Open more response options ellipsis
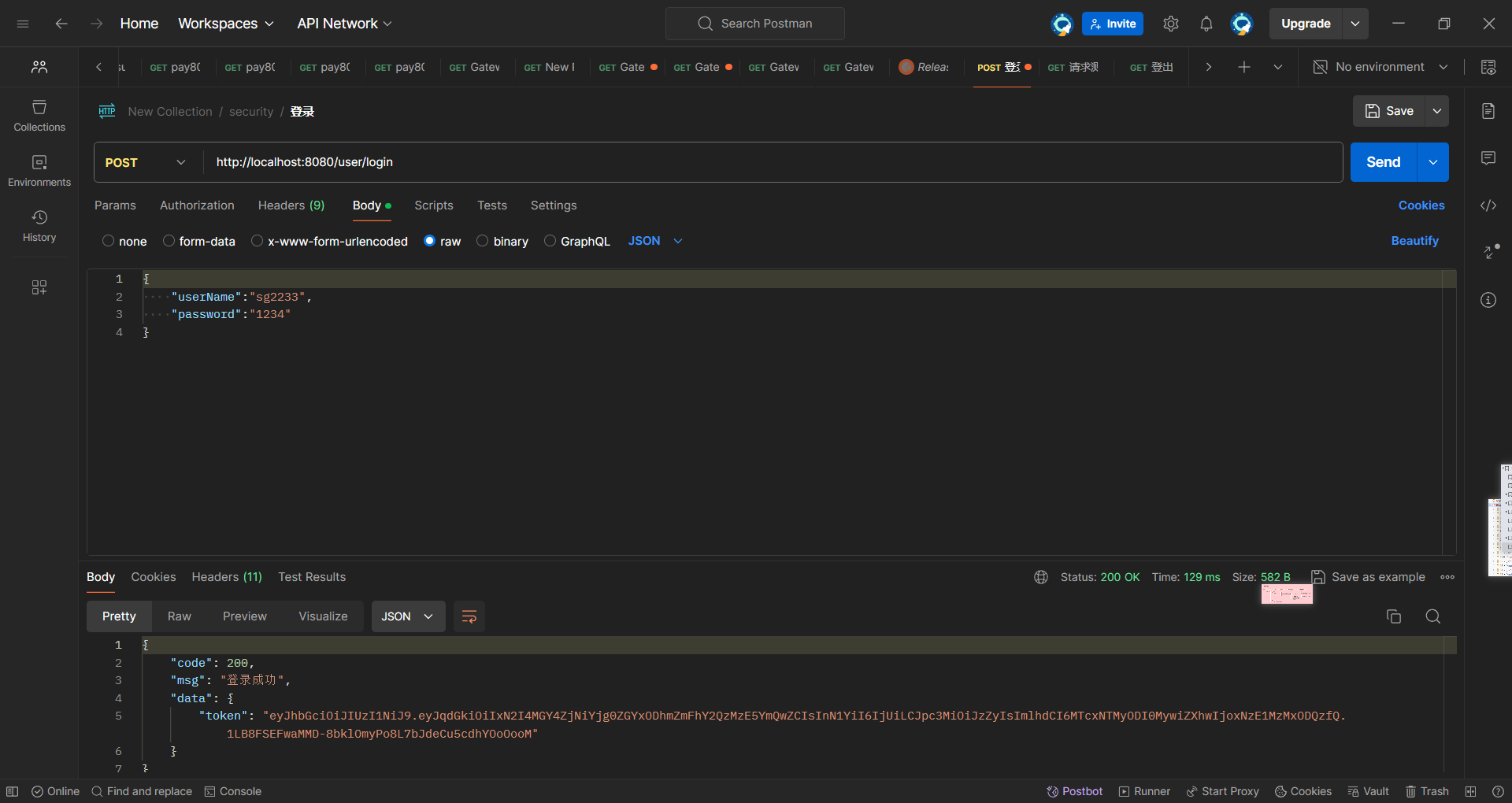The height and width of the screenshot is (803, 1512). click(1447, 577)
